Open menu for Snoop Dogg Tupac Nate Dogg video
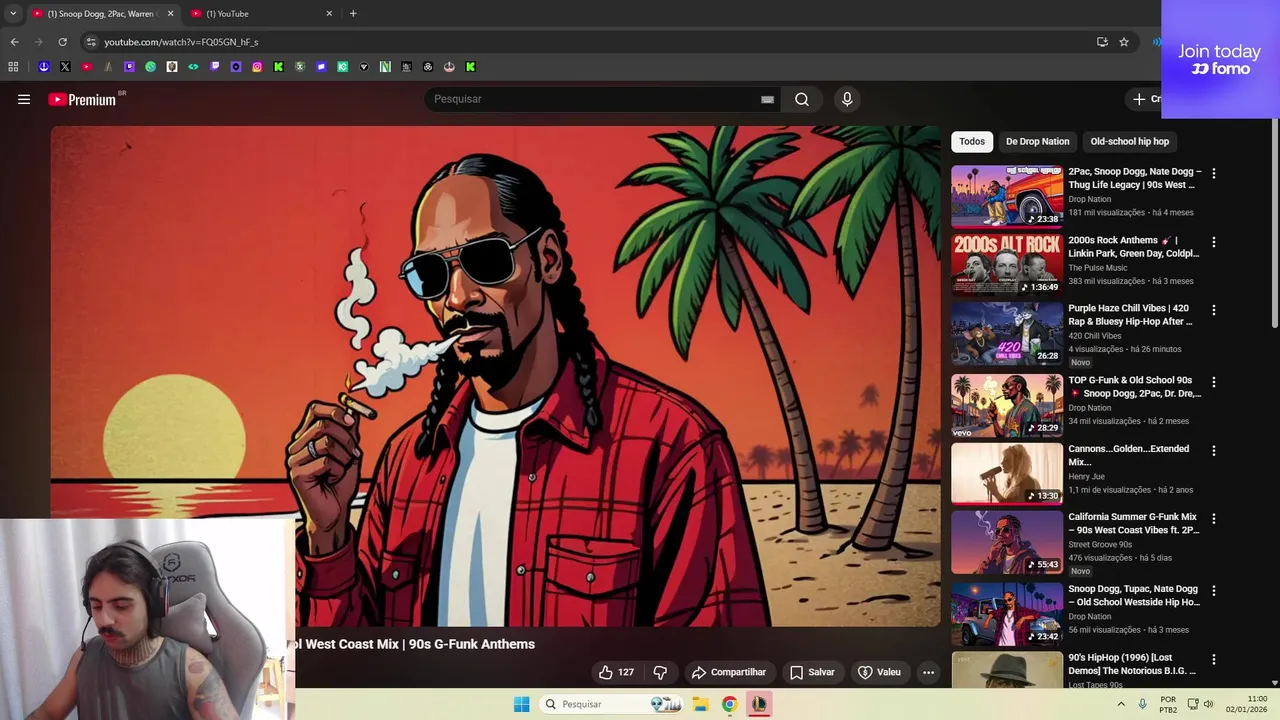1280x720 pixels. [x=1214, y=591]
